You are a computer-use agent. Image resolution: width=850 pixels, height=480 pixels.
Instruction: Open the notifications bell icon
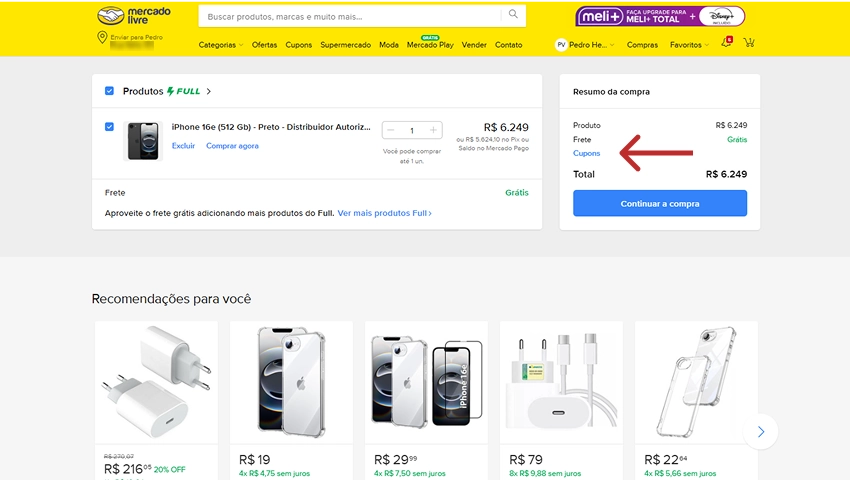[726, 42]
